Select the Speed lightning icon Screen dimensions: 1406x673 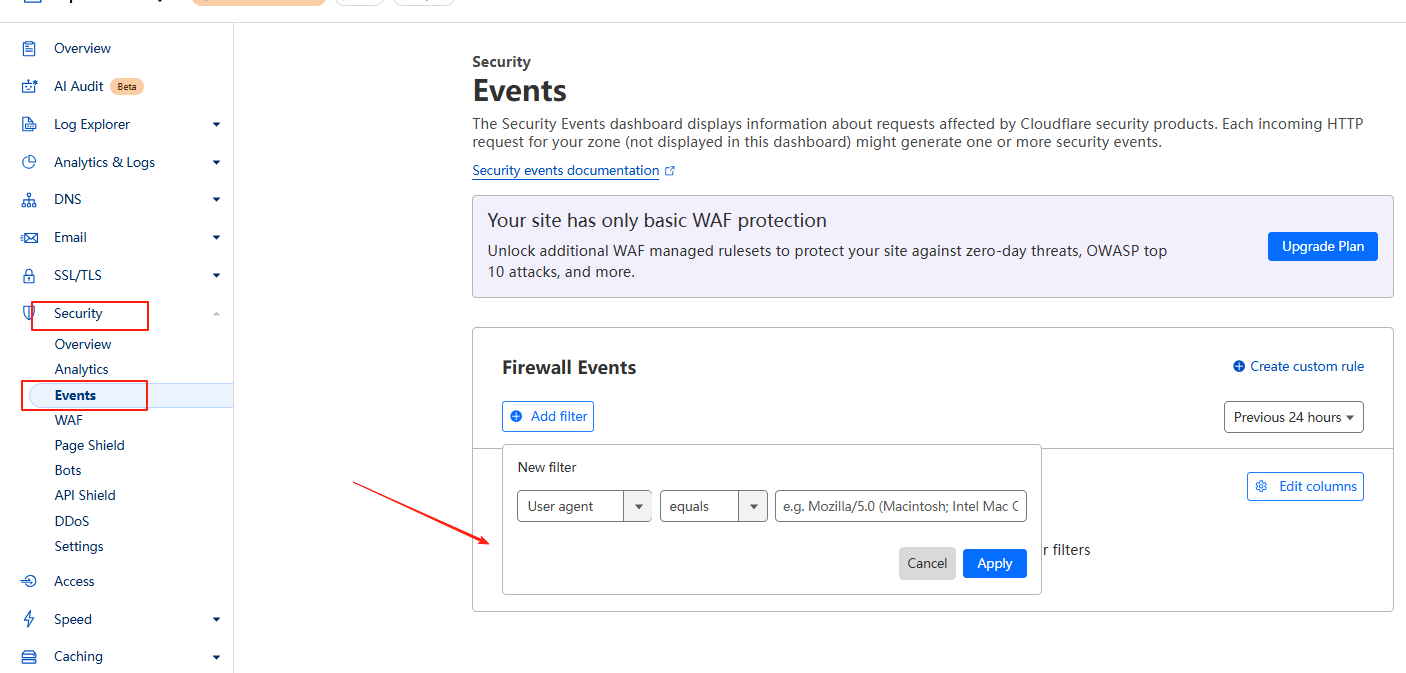[x=29, y=618]
